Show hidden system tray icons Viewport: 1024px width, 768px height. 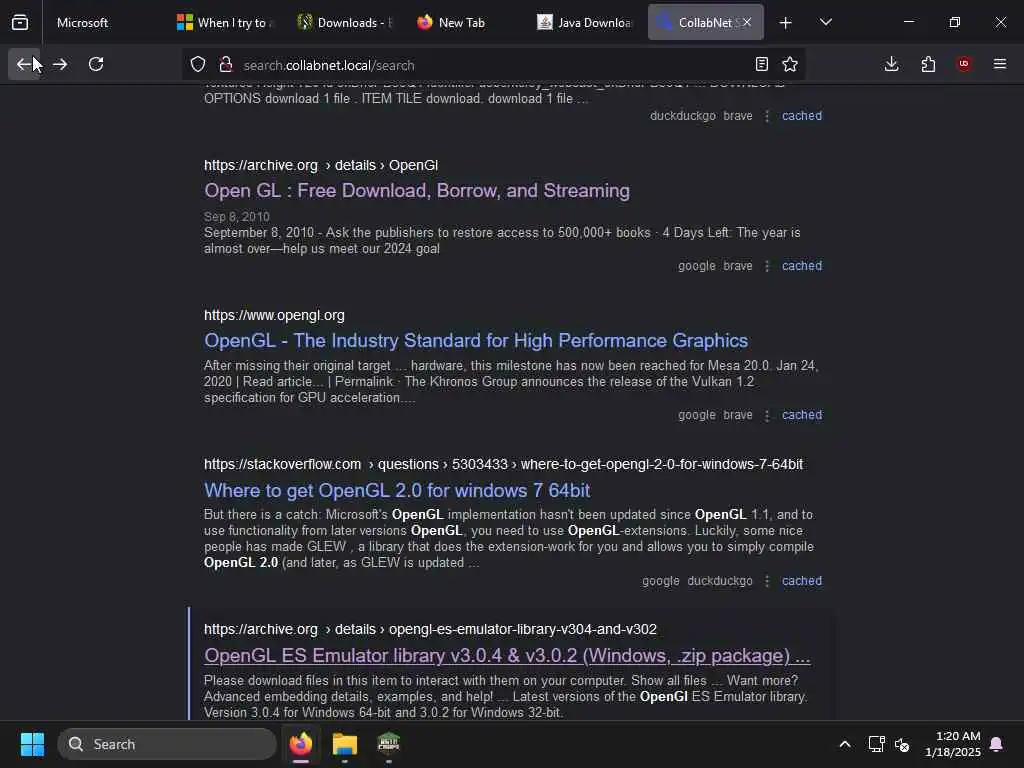(x=844, y=744)
